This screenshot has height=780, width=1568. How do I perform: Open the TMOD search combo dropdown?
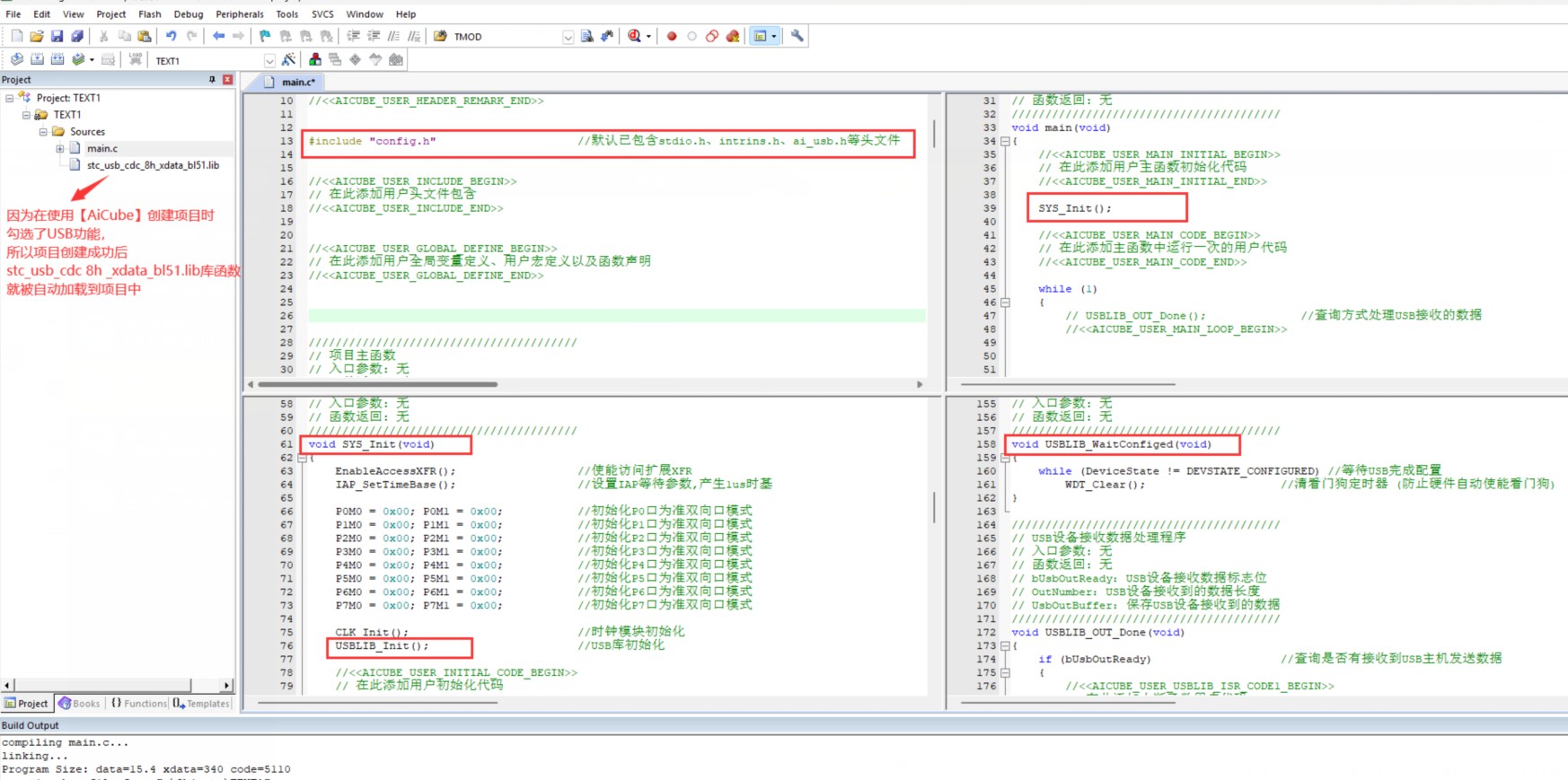[568, 37]
